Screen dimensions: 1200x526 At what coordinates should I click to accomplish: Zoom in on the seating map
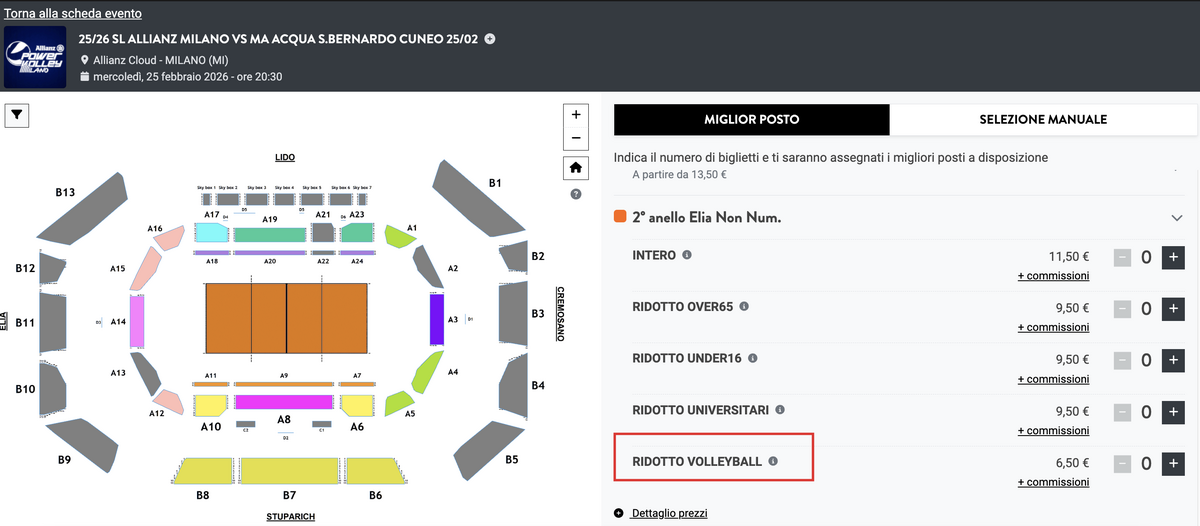tap(576, 115)
